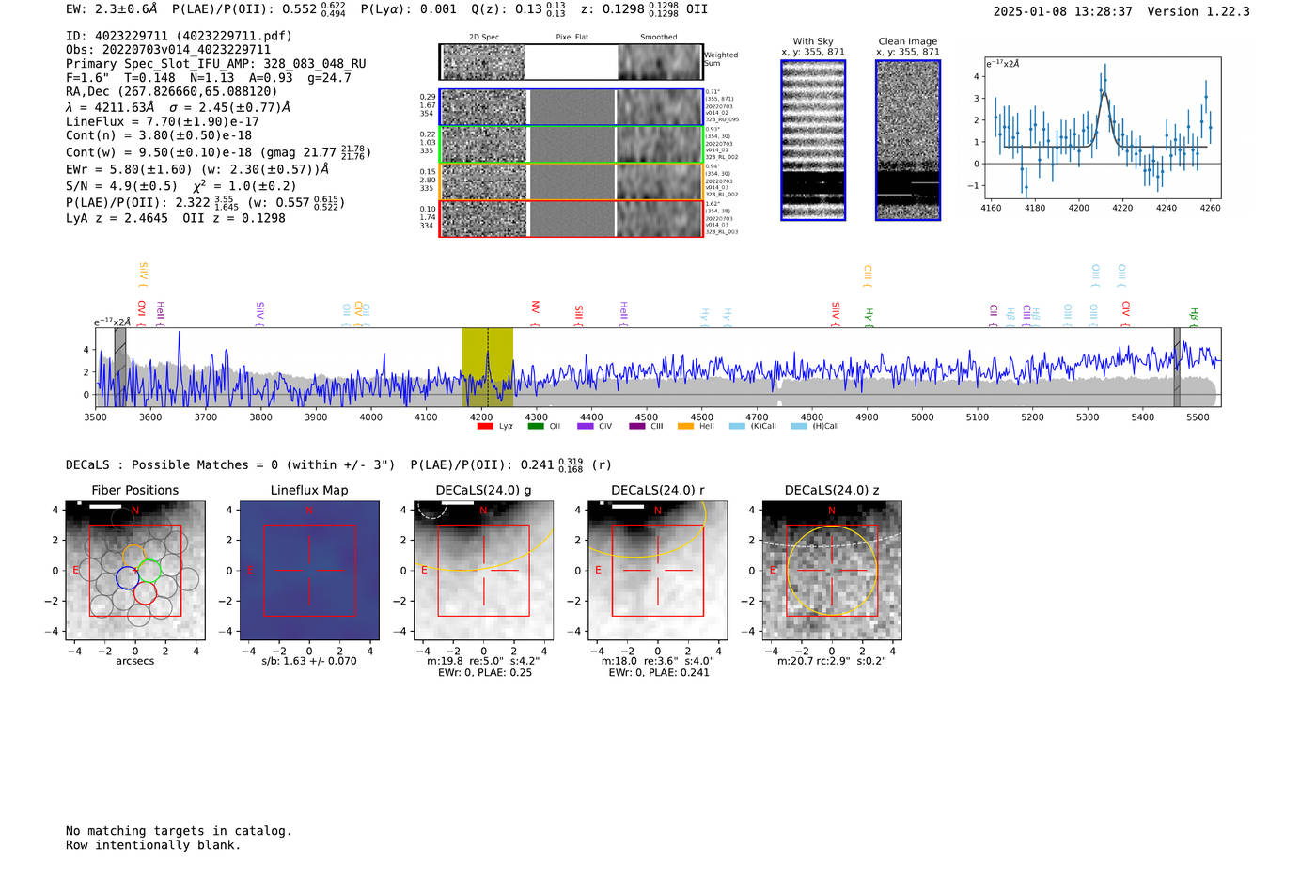The width and height of the screenshot is (1316, 896).
Task: Click the ID: 4023229711 text line
Action: [179, 36]
